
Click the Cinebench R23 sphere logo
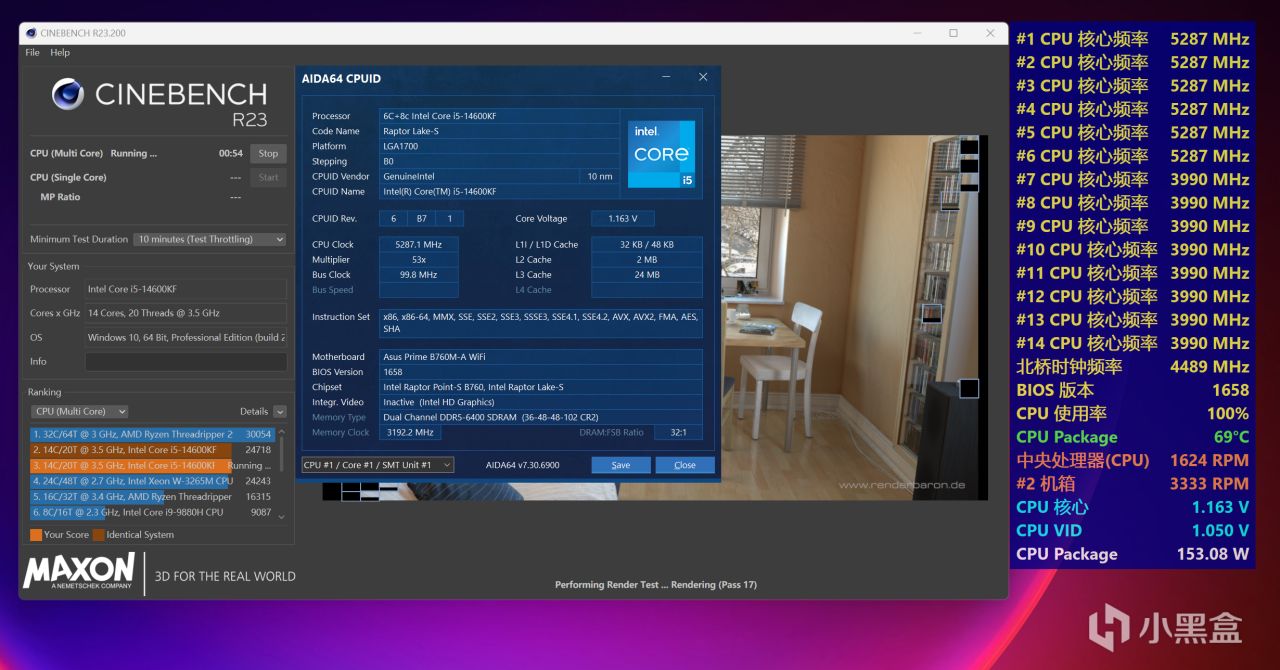68,94
